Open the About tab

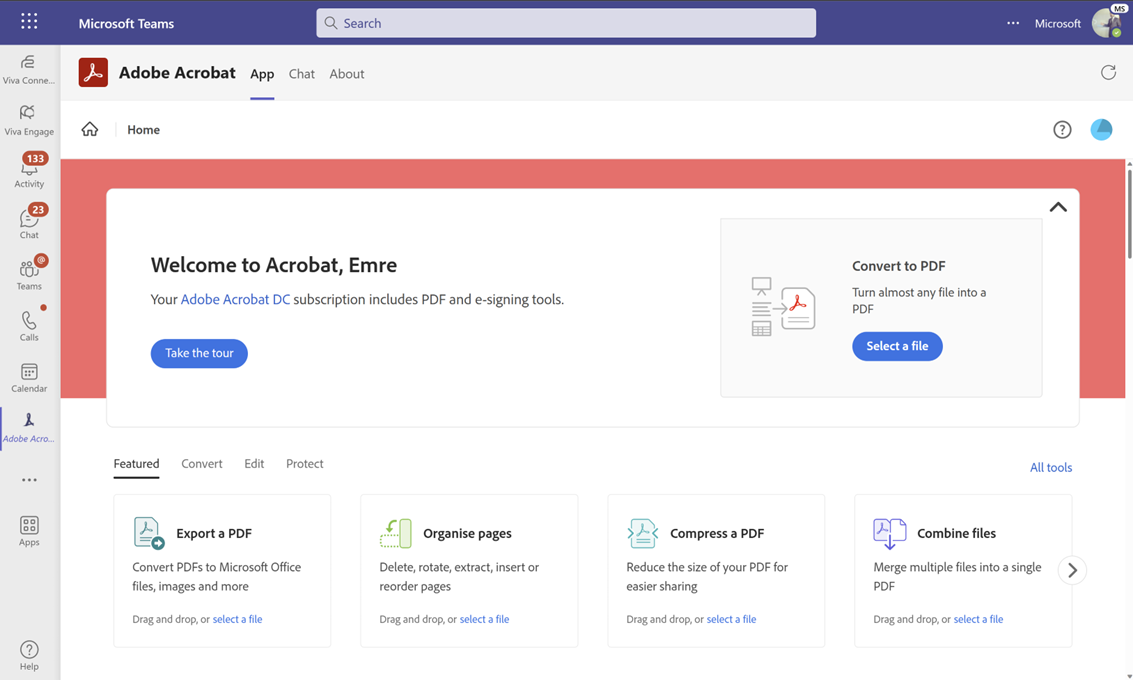coord(347,74)
